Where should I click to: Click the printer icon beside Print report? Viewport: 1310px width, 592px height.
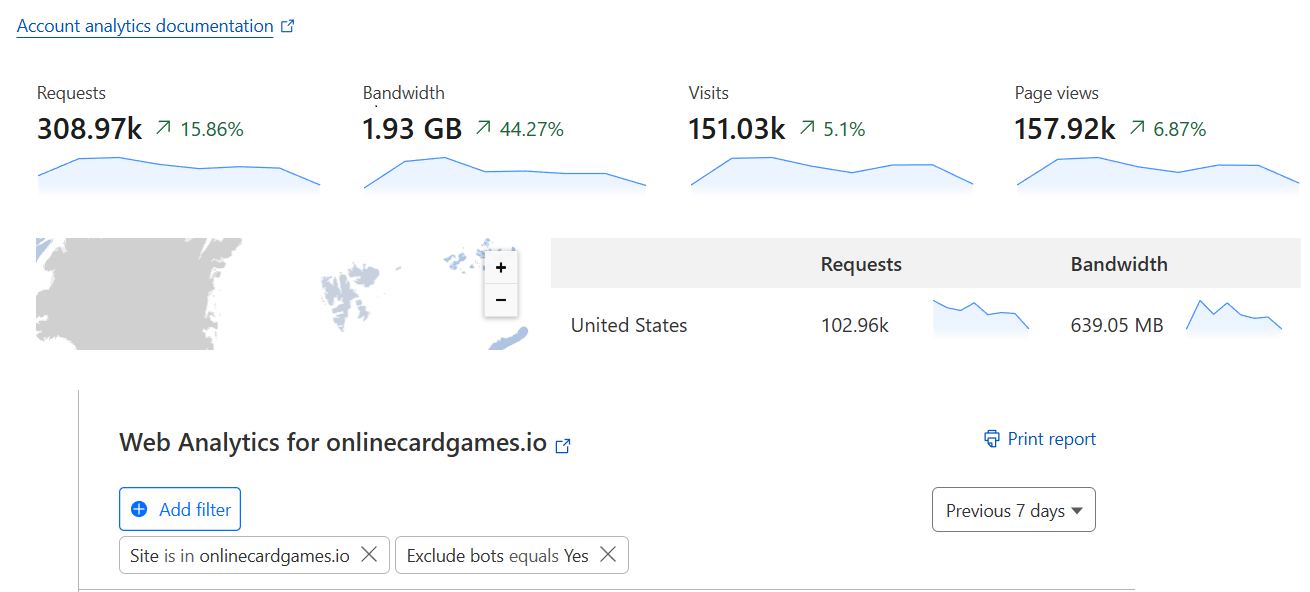990,438
